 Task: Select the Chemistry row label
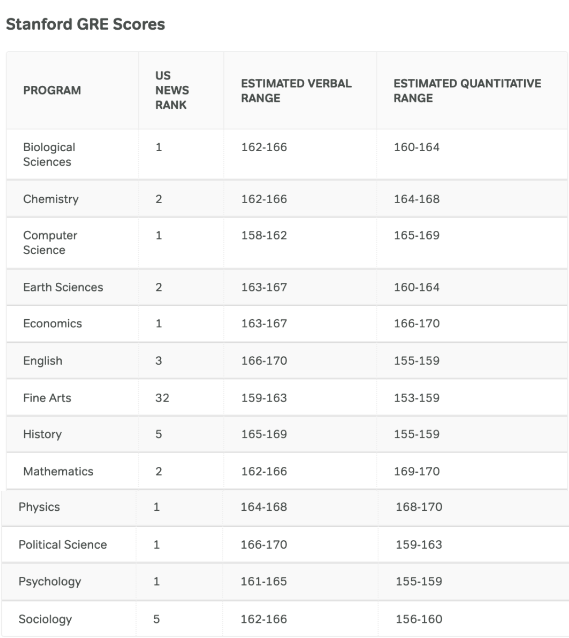[51, 199]
